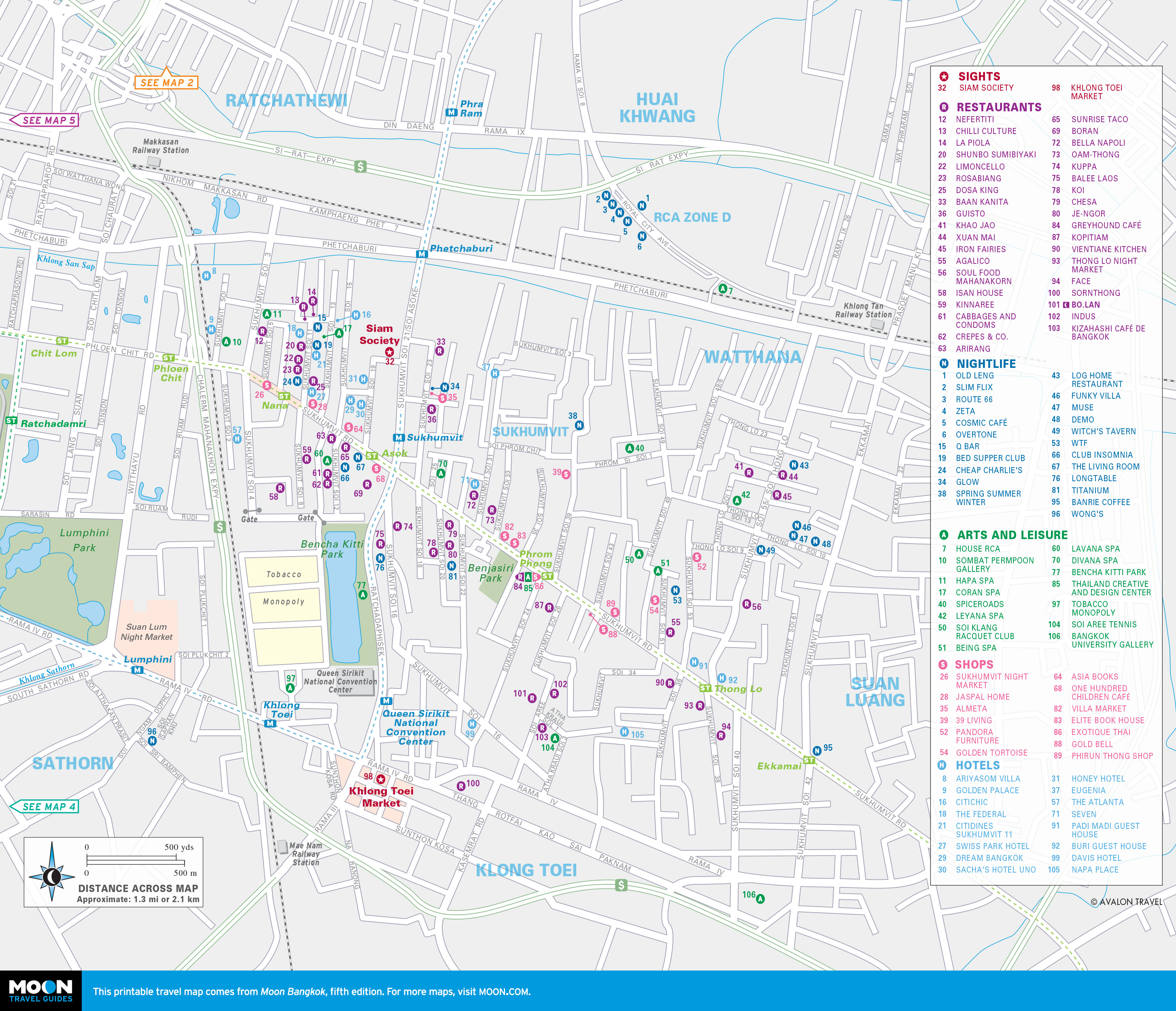Viewport: 1176px width, 1011px height.
Task: Click the Phra Ram metro station icon
Action: pos(451,113)
